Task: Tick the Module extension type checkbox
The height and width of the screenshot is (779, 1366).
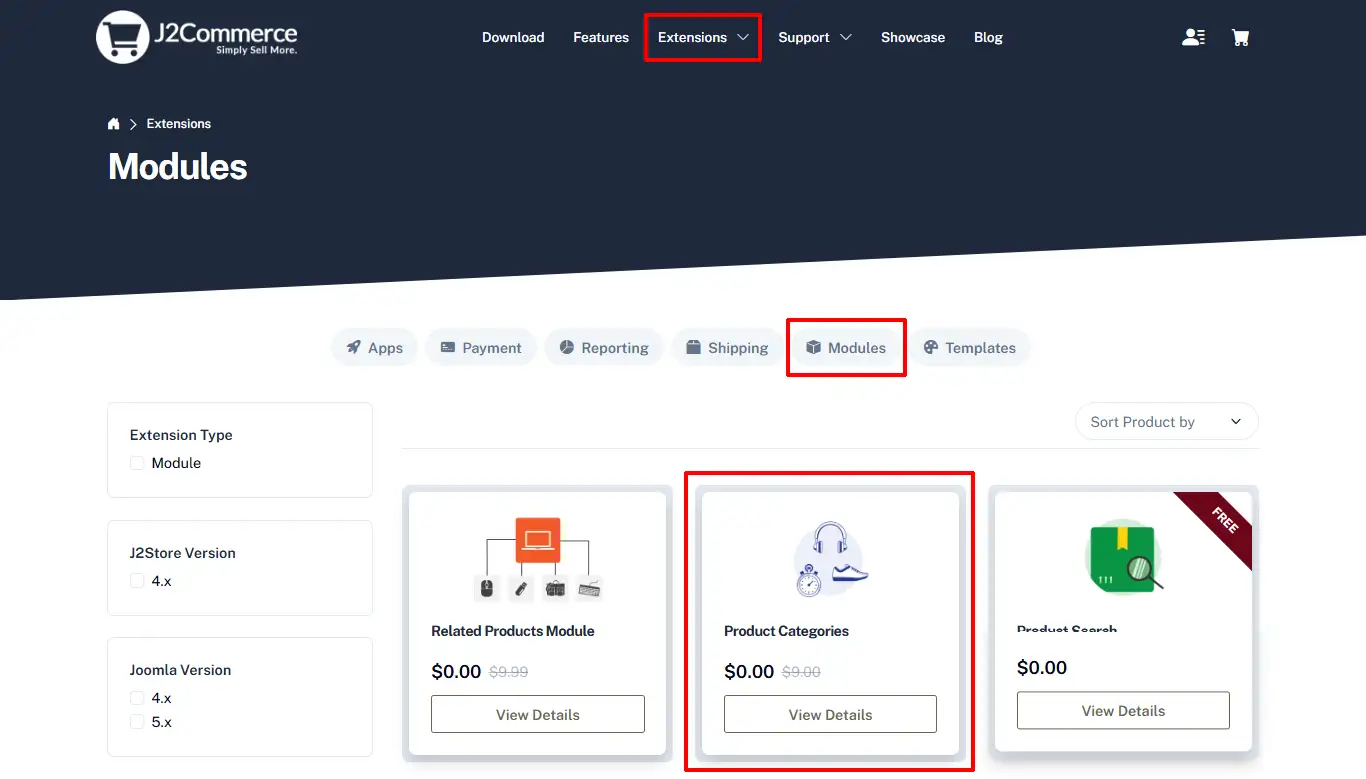Action: 137,463
